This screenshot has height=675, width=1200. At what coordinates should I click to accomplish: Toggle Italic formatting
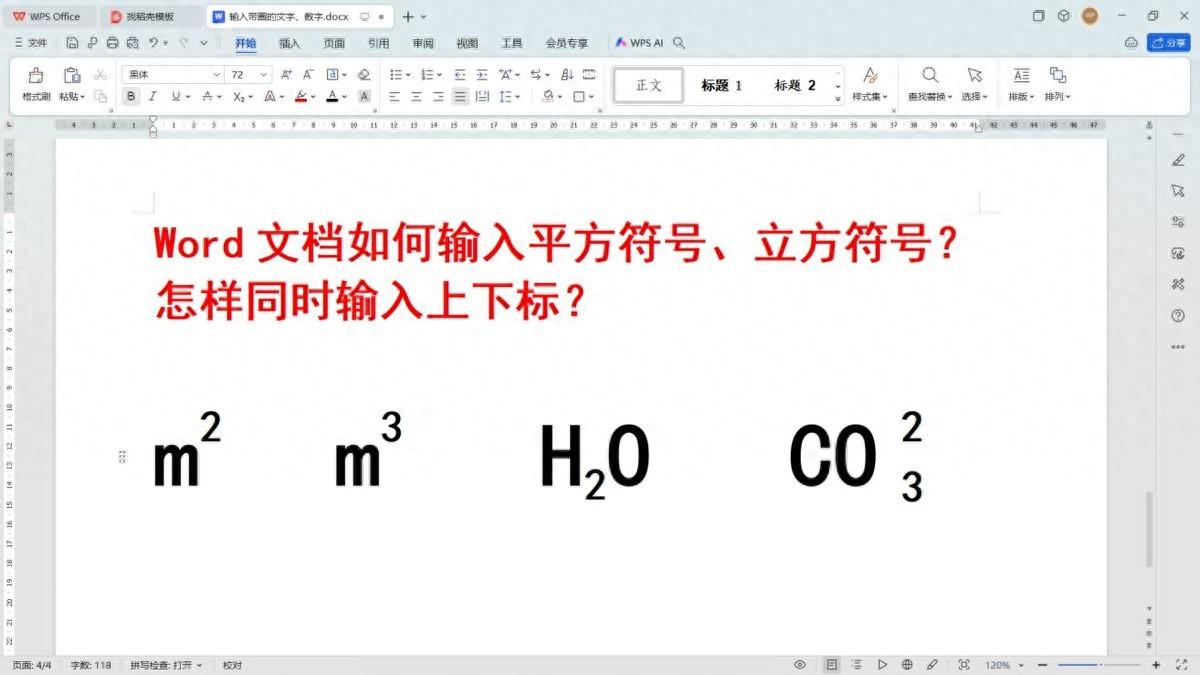153,97
